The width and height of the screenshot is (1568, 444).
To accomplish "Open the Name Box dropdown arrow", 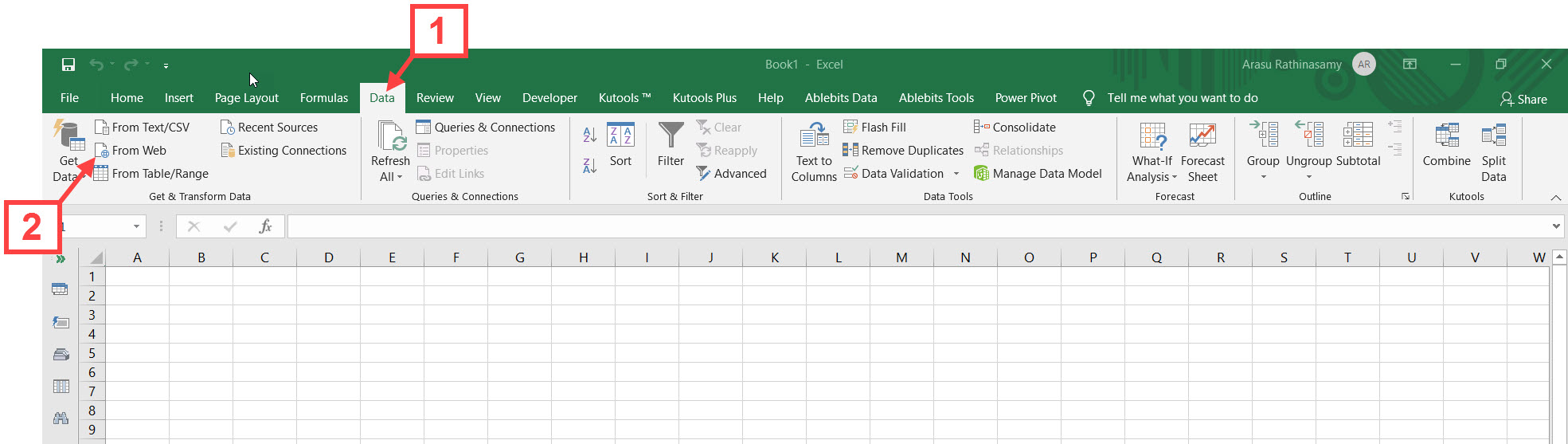I will (136, 226).
